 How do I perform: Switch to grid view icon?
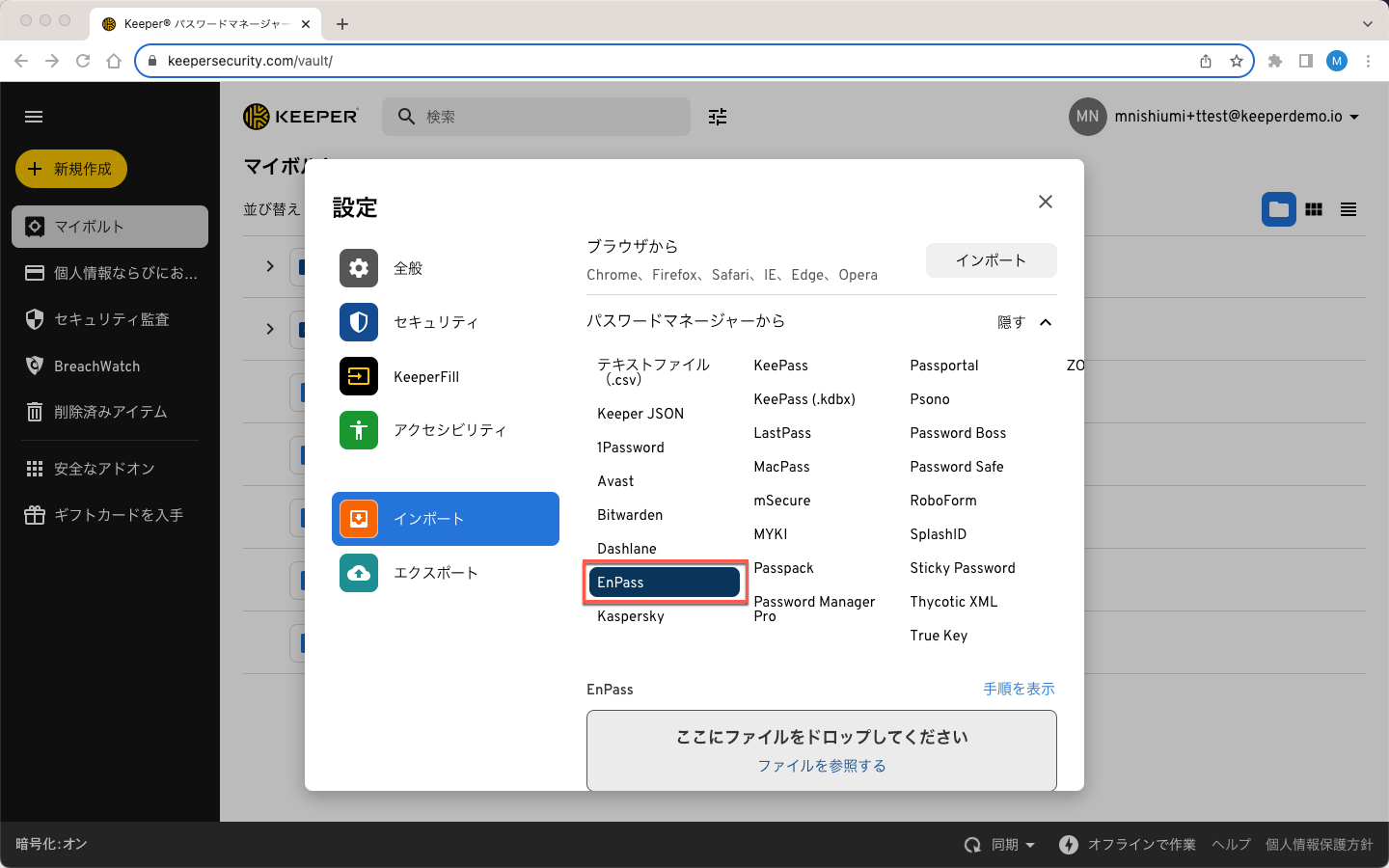click(x=1314, y=209)
